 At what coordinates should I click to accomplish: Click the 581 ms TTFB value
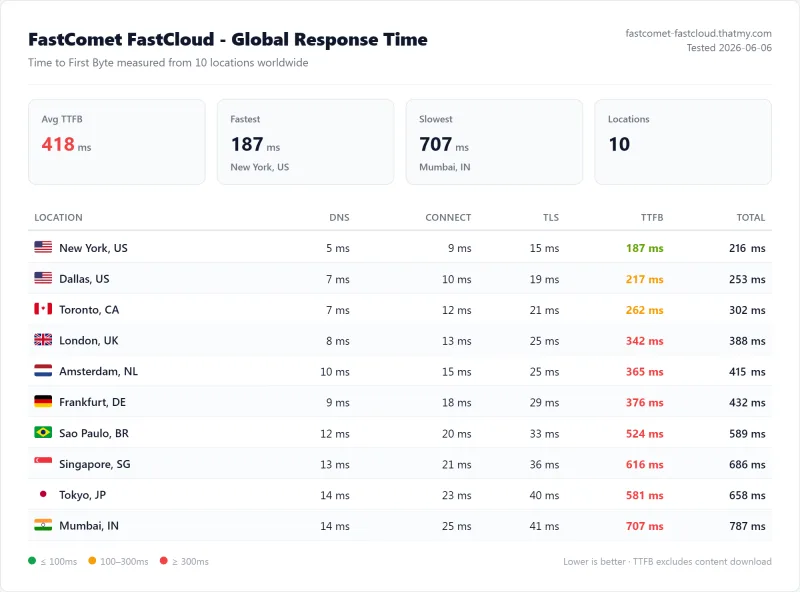tap(645, 495)
